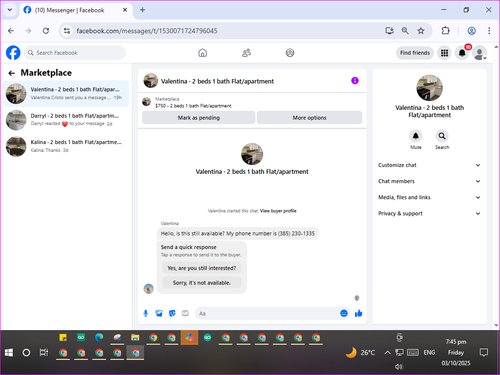Expand the Customize chat section

point(429,165)
